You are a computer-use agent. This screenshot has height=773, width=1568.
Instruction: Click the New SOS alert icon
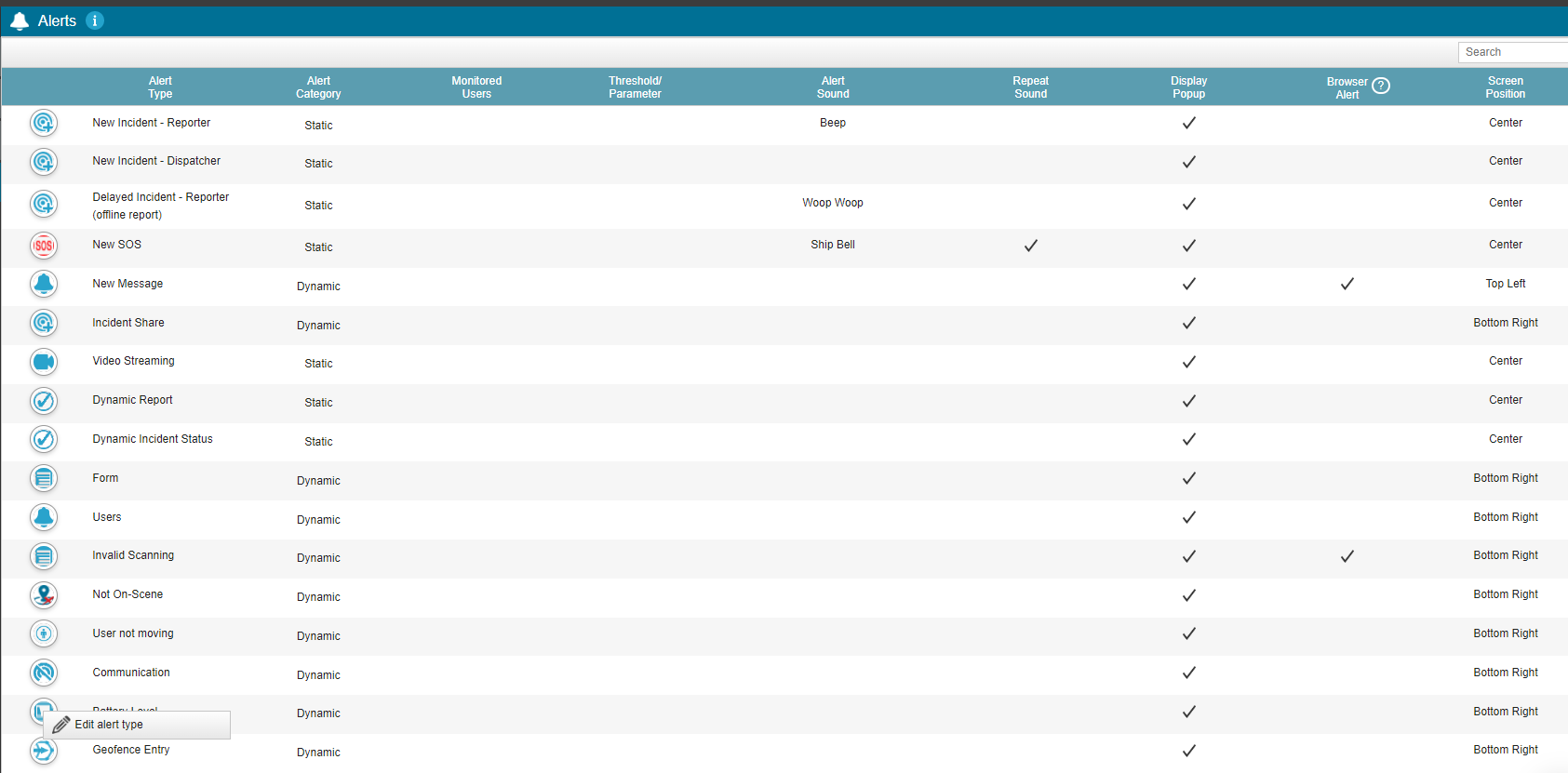point(44,246)
